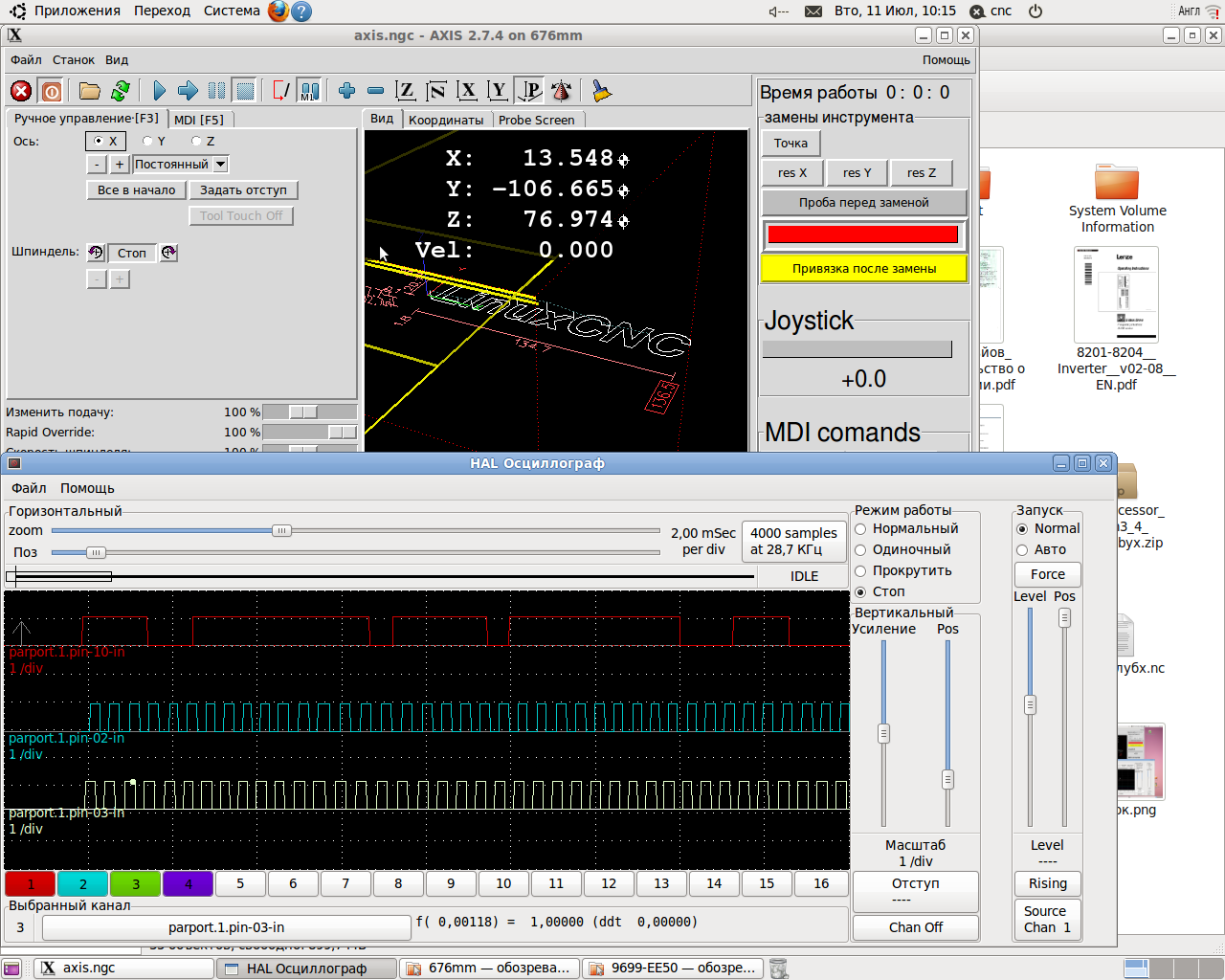Start the spindle counterclockwise
This screenshot has height=980, width=1225.
(96, 253)
